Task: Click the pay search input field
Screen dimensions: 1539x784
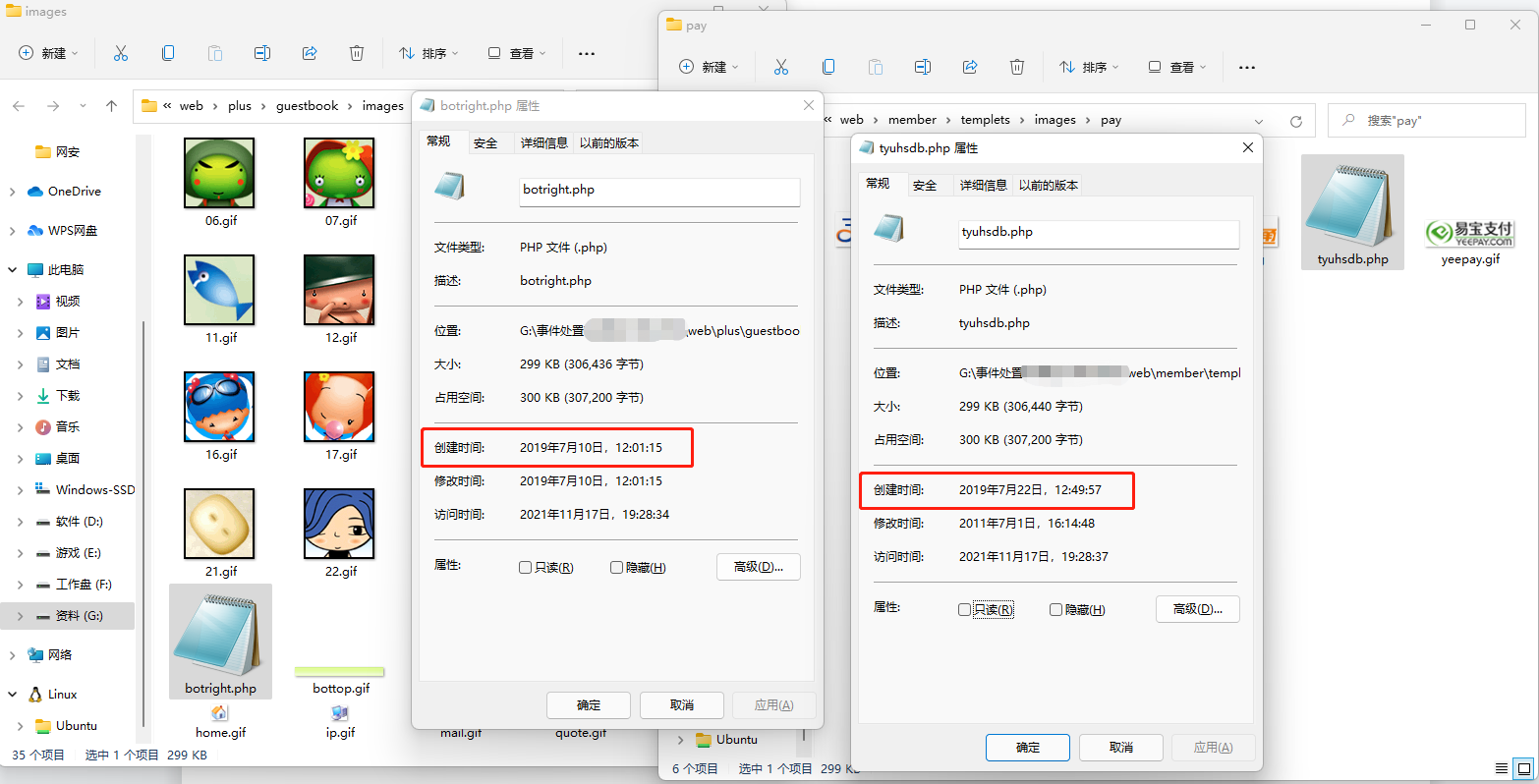Action: 1427,120
